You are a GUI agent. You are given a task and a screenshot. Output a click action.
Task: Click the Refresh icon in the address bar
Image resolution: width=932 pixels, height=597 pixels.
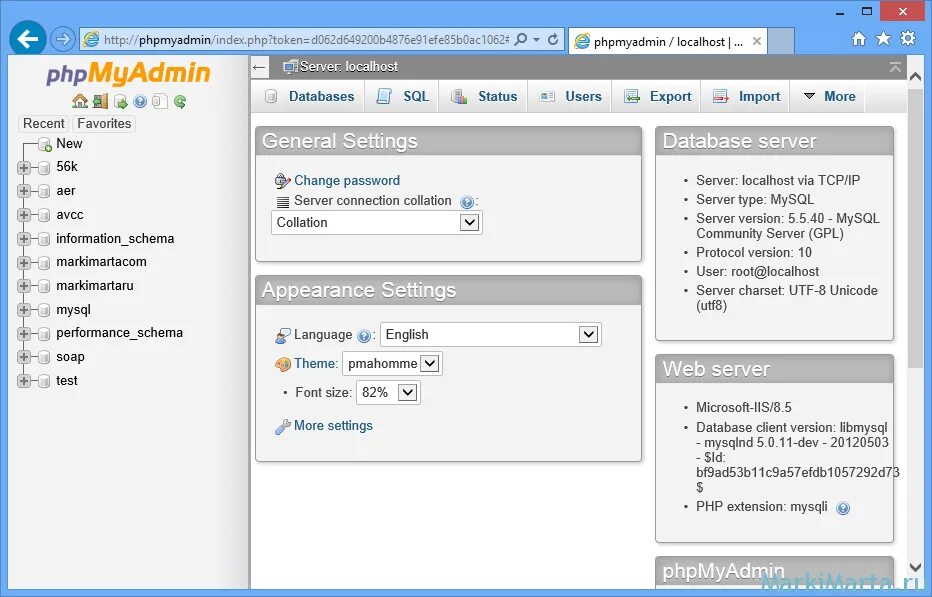[x=553, y=39]
